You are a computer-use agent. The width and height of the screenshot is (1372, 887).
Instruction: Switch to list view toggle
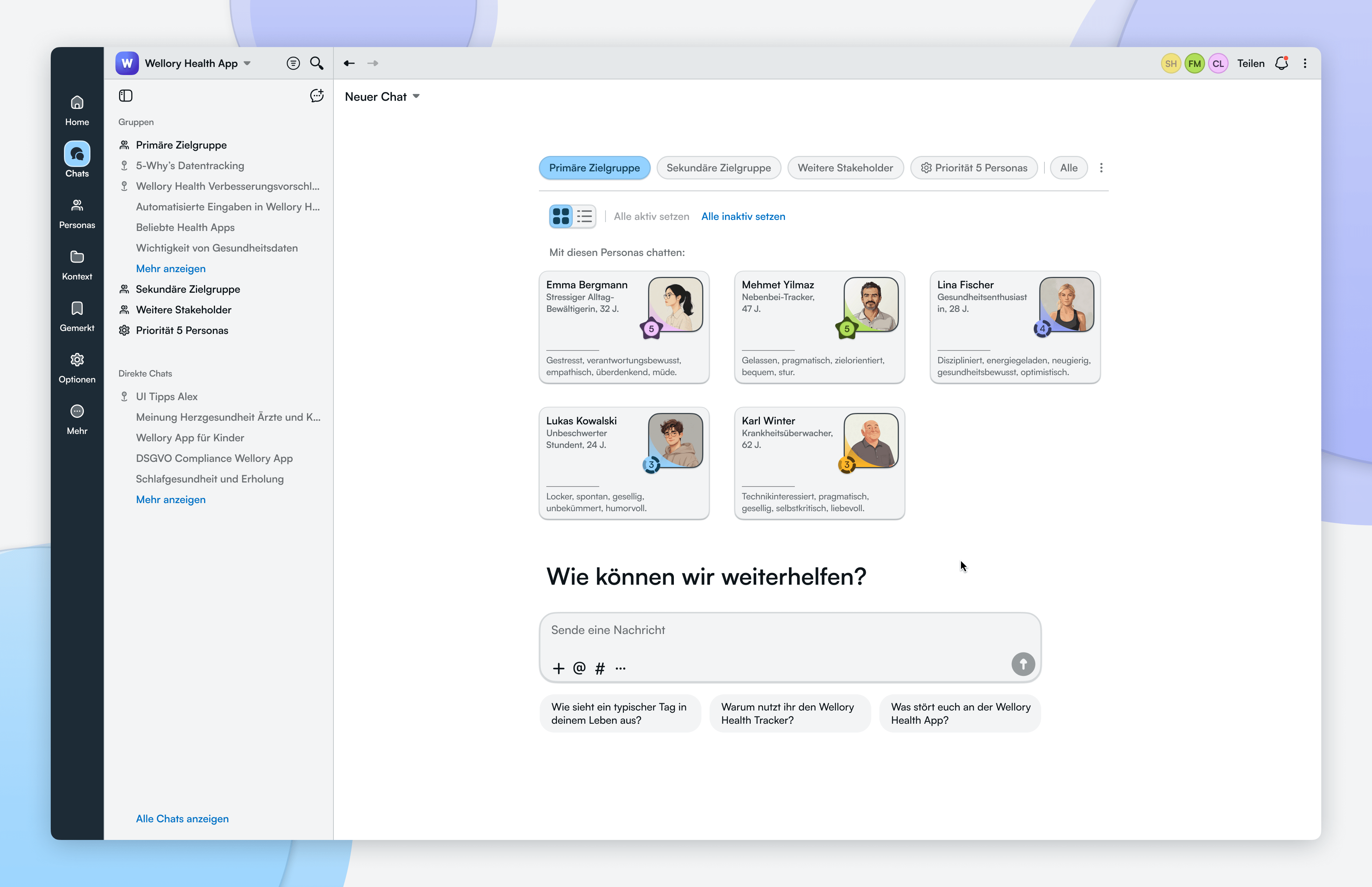click(585, 217)
